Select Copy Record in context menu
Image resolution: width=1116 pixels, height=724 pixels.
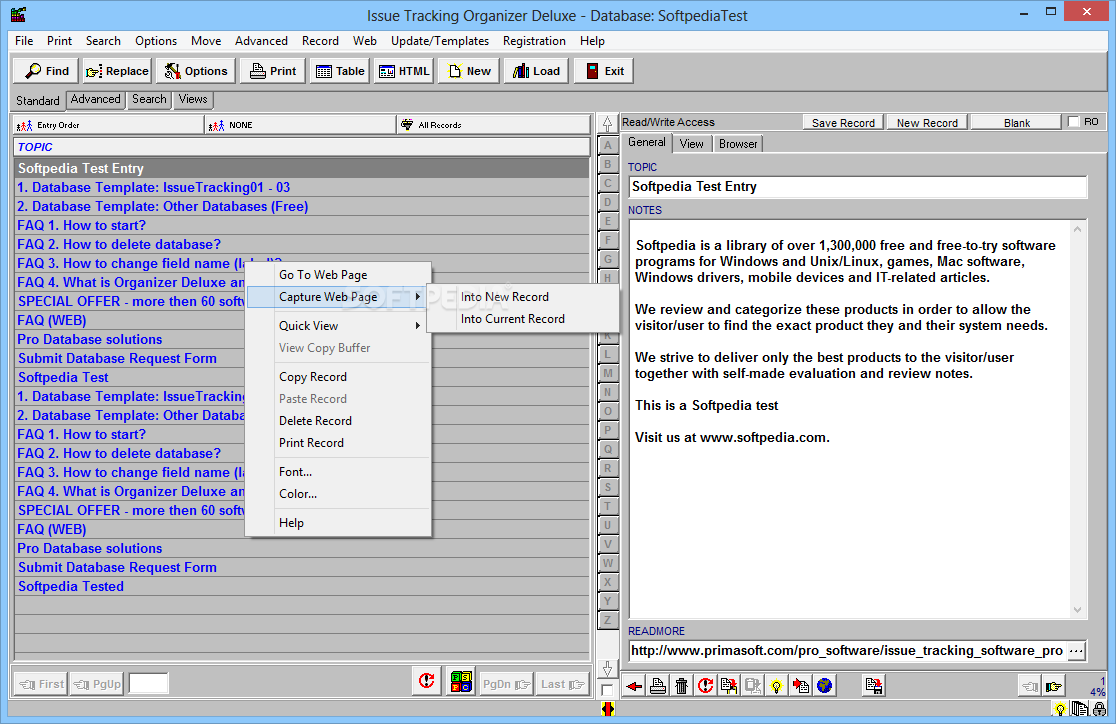point(339,377)
